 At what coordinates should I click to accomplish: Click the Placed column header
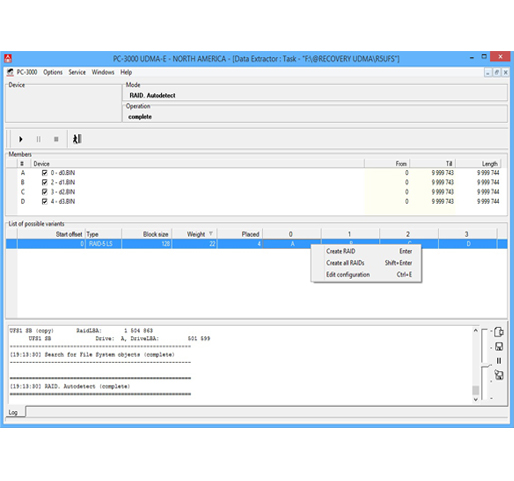coord(240,234)
